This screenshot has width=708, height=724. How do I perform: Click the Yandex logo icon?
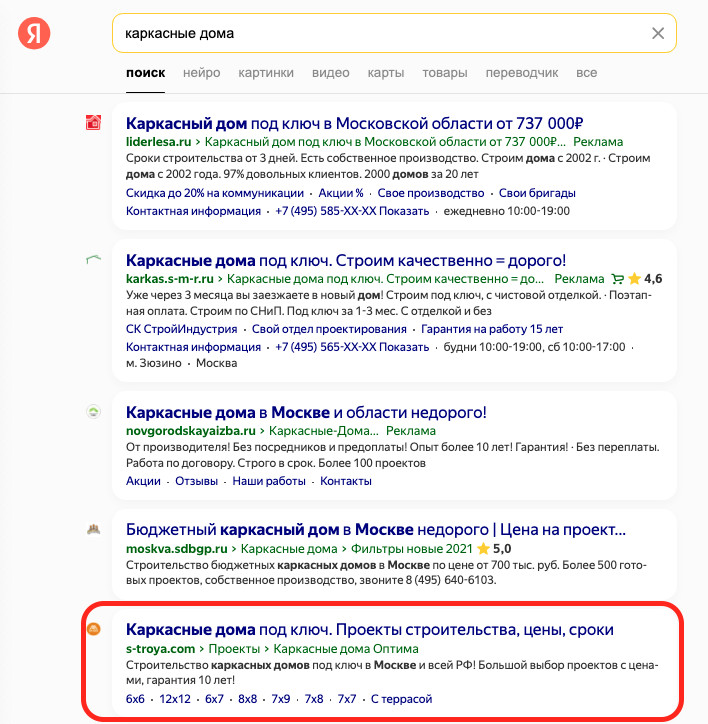pos(34,34)
